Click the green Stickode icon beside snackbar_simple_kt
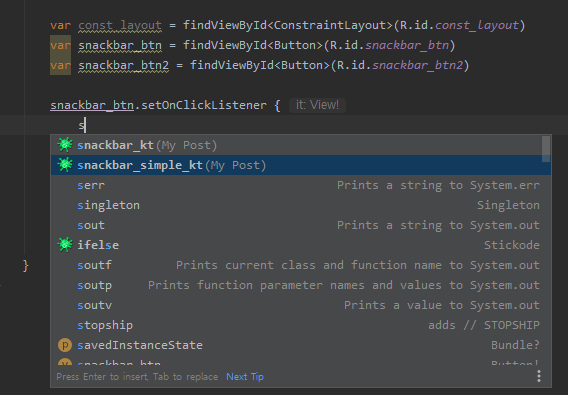568x395 pixels. click(65, 165)
